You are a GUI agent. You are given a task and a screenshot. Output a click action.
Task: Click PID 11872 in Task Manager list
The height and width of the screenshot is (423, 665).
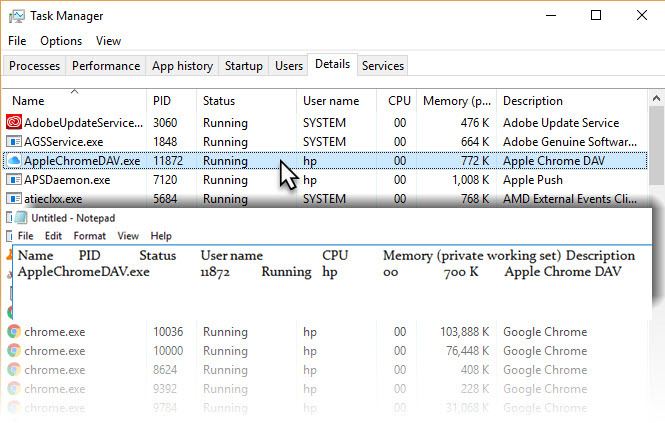pyautogui.click(x=168, y=161)
